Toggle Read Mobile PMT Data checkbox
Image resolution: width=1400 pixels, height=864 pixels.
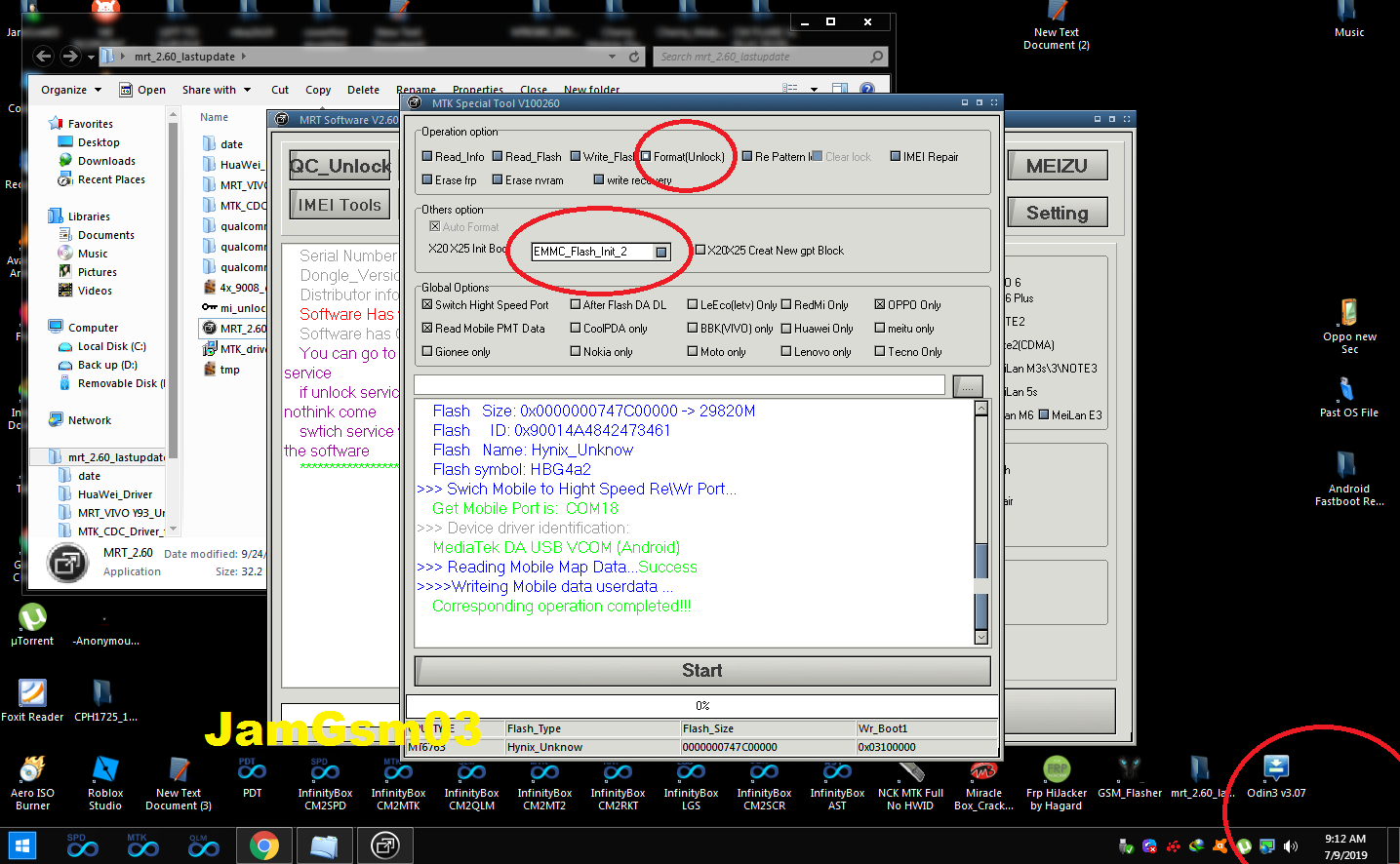pos(427,328)
